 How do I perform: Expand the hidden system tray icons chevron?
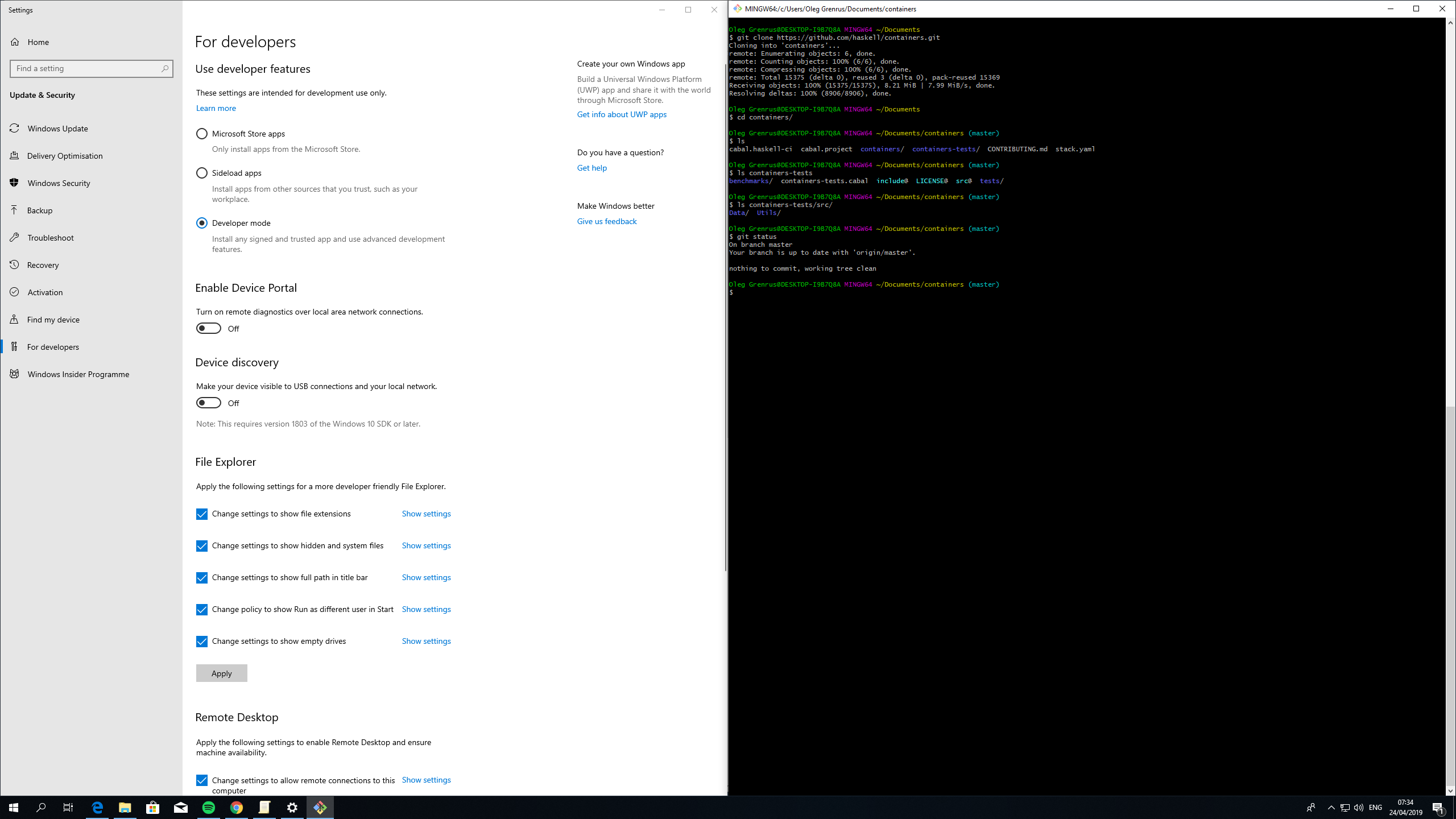pyautogui.click(x=1331, y=807)
